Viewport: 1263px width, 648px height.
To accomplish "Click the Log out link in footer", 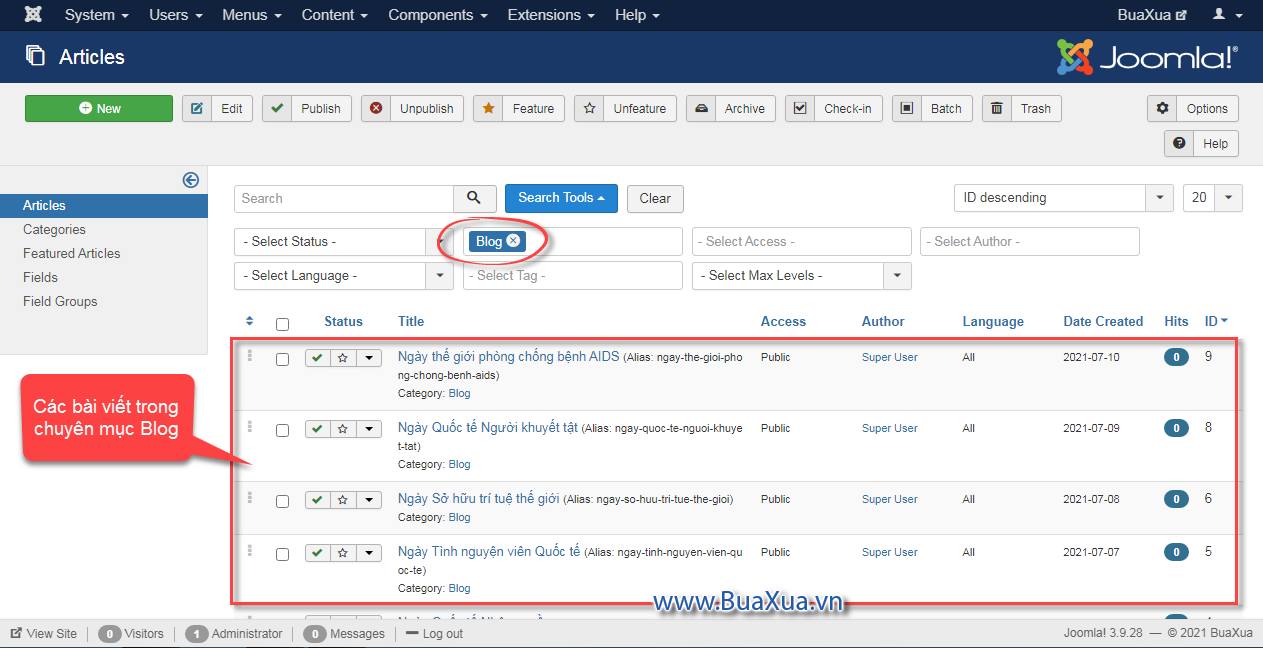I will click(434, 633).
